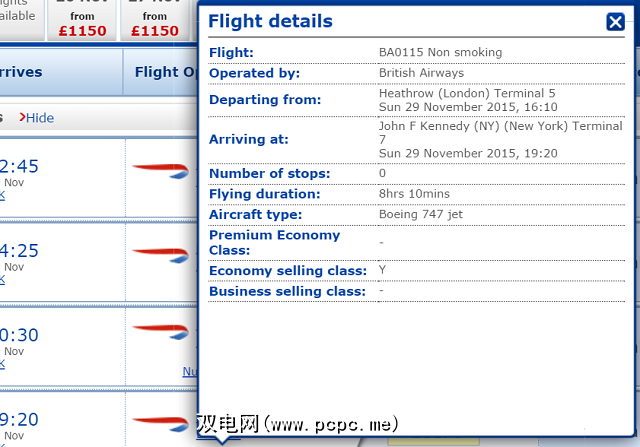The width and height of the screenshot is (640, 447).
Task: Click the British Airways logo beside 14:25 arrival
Action: pos(160,252)
